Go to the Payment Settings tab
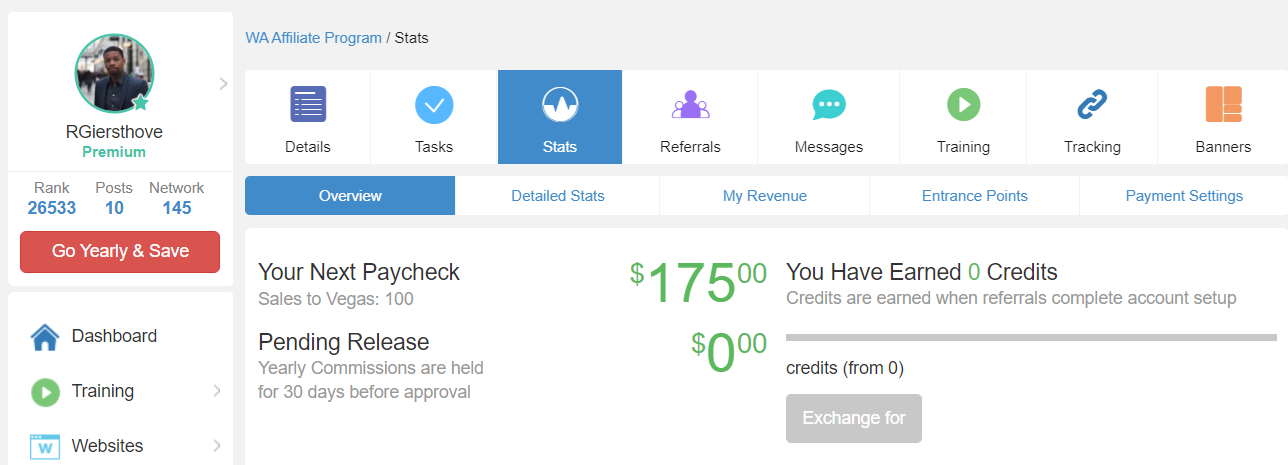This screenshot has height=465, width=1288. [1184, 196]
